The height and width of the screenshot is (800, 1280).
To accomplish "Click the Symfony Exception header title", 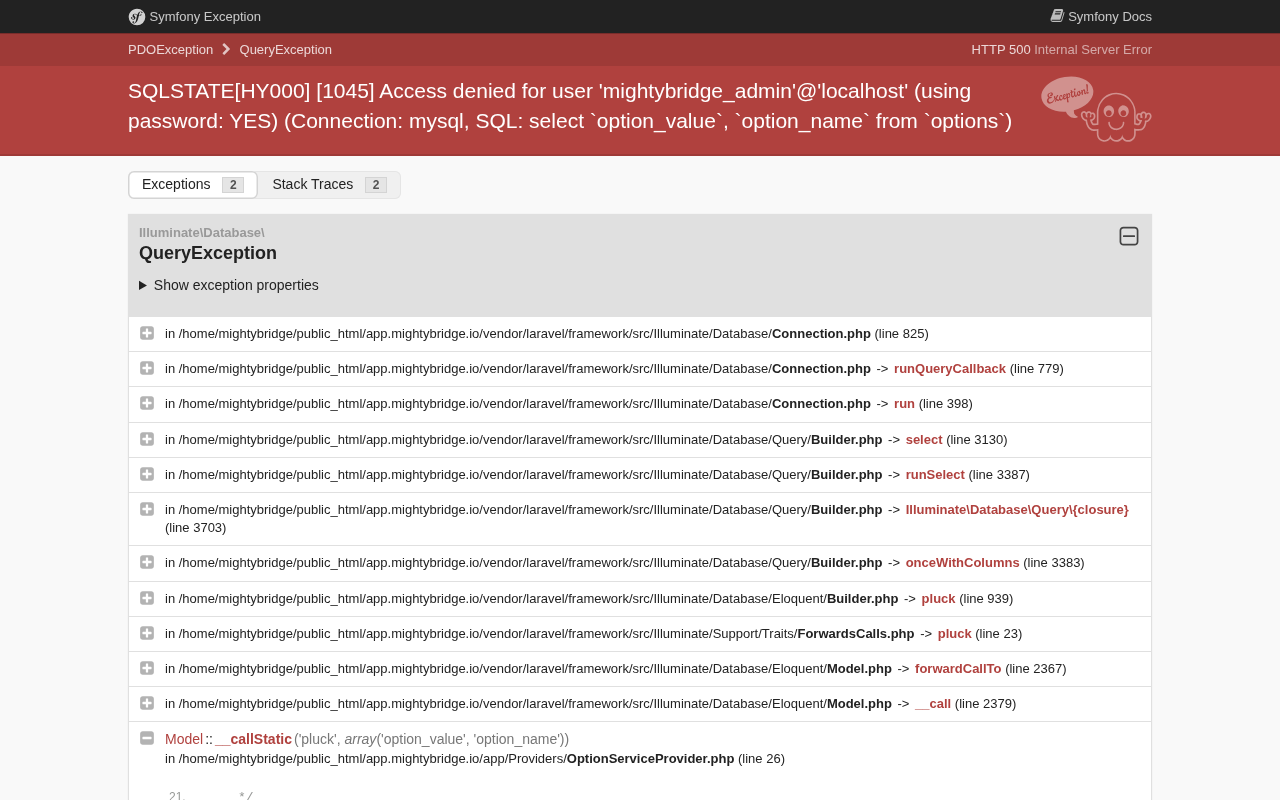I will pos(205,17).
